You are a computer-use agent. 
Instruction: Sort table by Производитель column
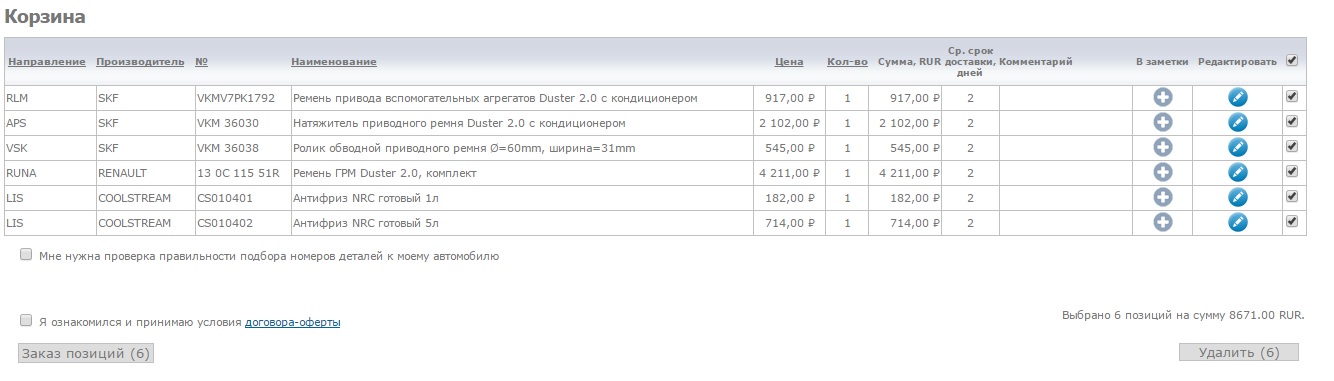pyautogui.click(x=141, y=62)
